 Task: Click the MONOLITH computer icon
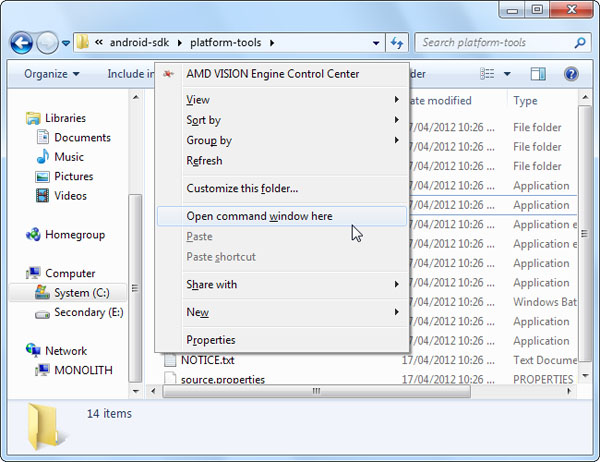coord(42,370)
